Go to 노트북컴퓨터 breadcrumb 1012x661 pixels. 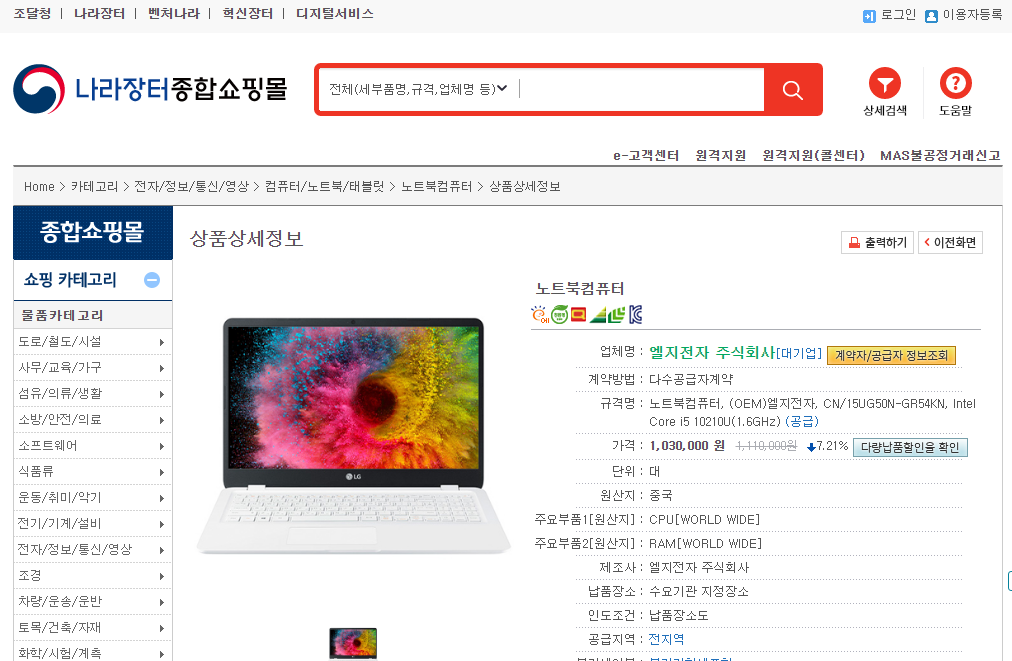coord(436,187)
